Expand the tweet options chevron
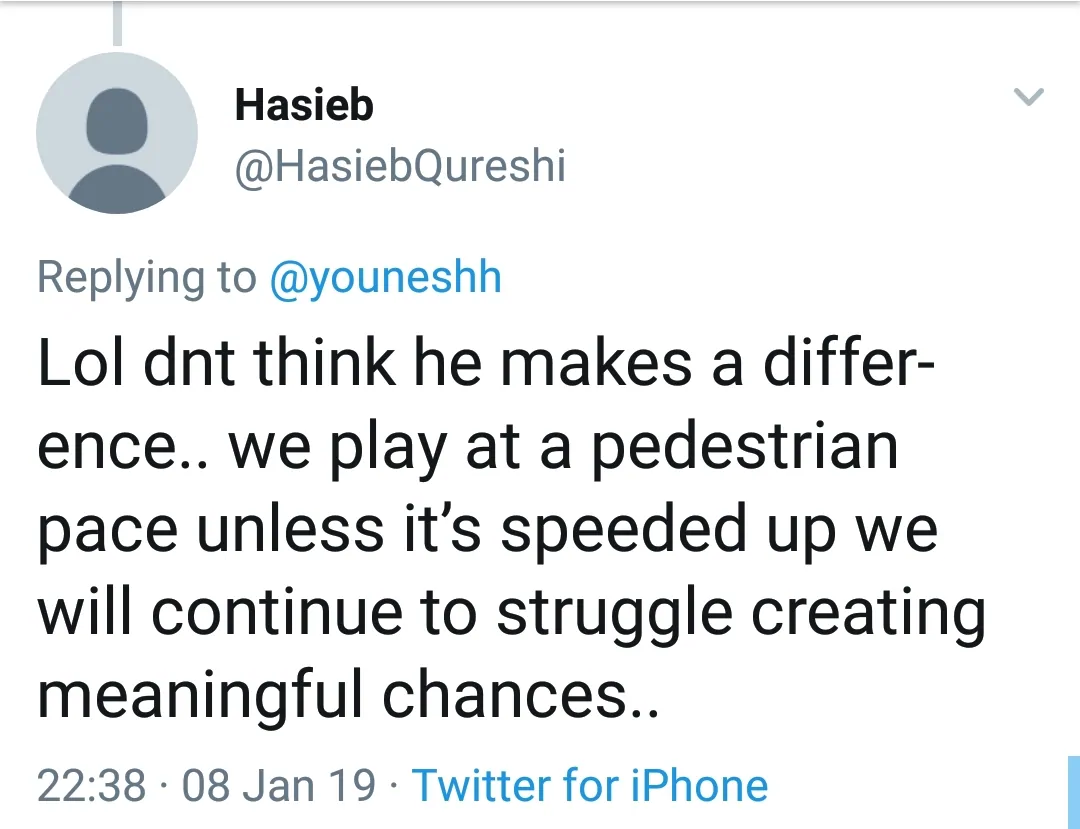 1029,97
